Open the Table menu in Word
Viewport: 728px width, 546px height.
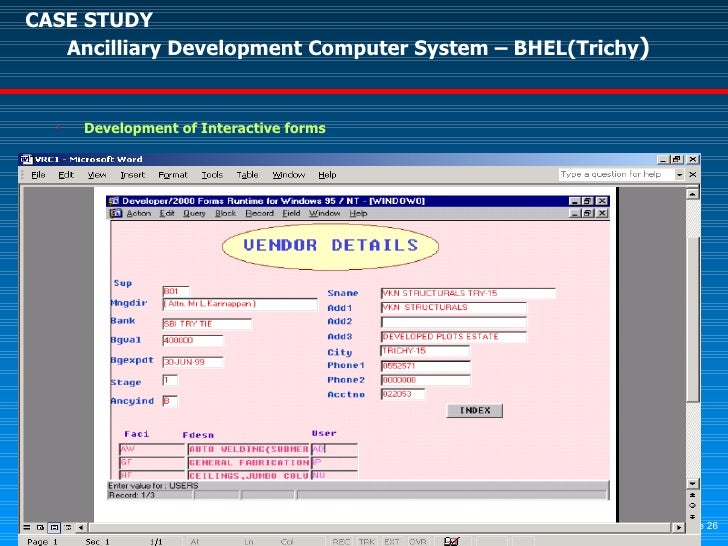click(x=247, y=175)
